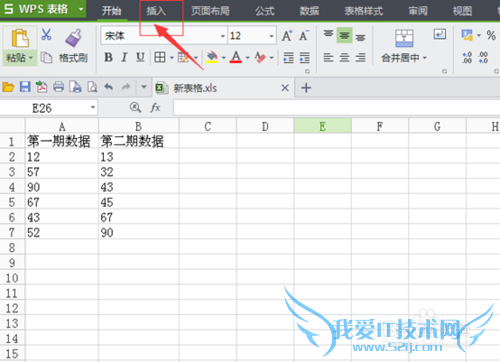Click the Merge and Center icon

(x=404, y=38)
